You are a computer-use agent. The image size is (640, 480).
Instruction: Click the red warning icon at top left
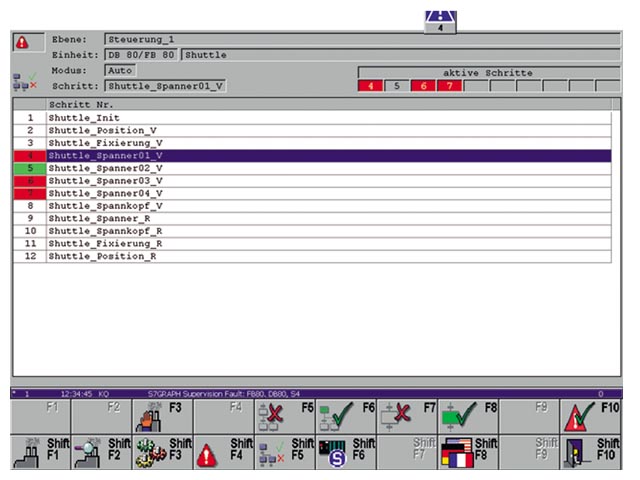(22, 42)
